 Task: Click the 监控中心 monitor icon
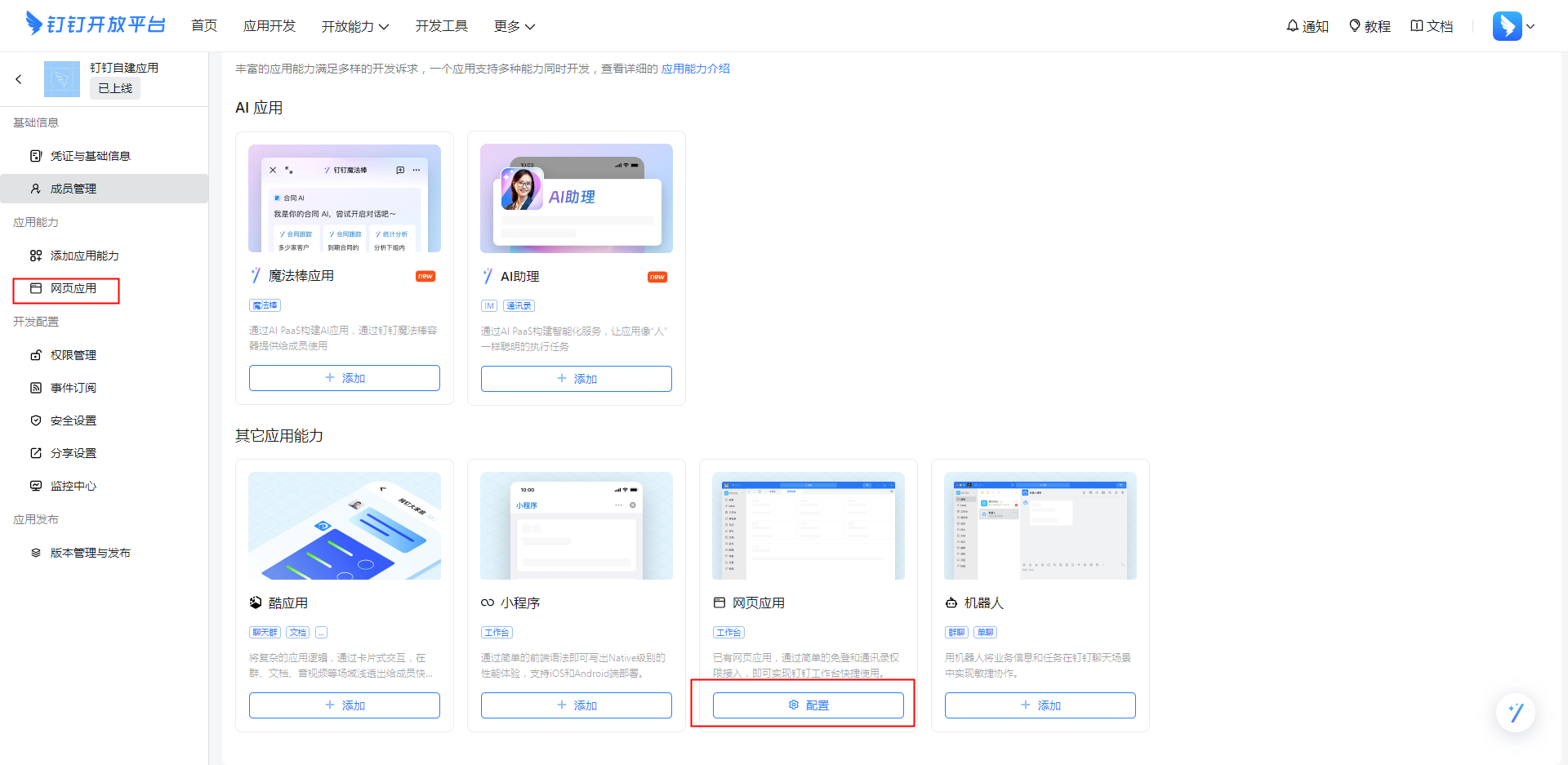tap(36, 486)
